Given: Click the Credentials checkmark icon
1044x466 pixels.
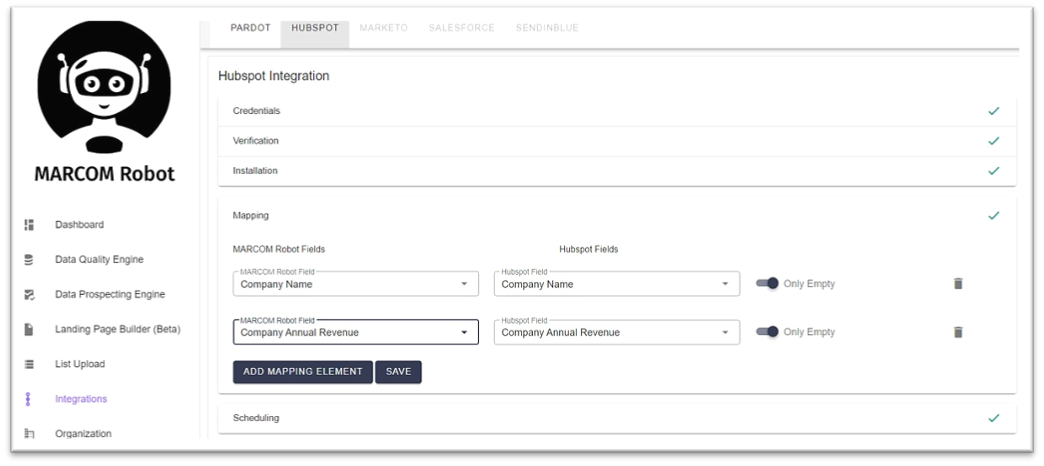Looking at the screenshot, I should pyautogui.click(x=994, y=111).
